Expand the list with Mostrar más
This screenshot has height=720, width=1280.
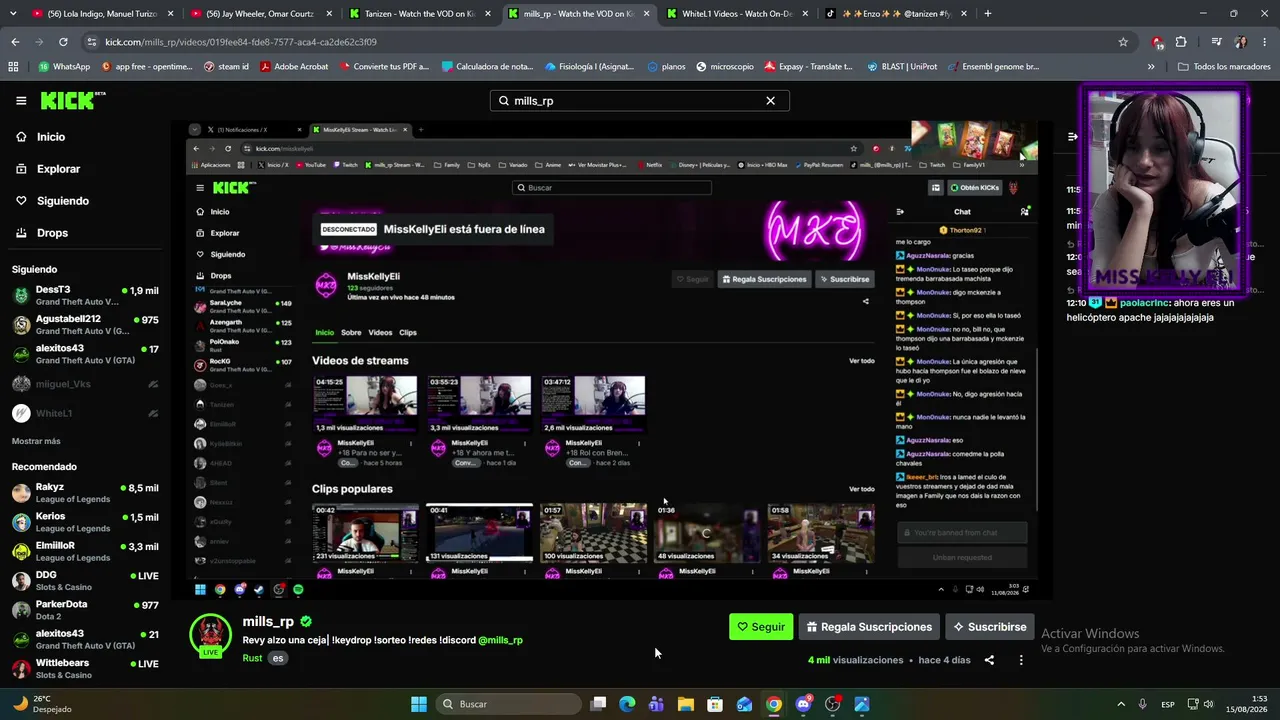[x=36, y=441]
